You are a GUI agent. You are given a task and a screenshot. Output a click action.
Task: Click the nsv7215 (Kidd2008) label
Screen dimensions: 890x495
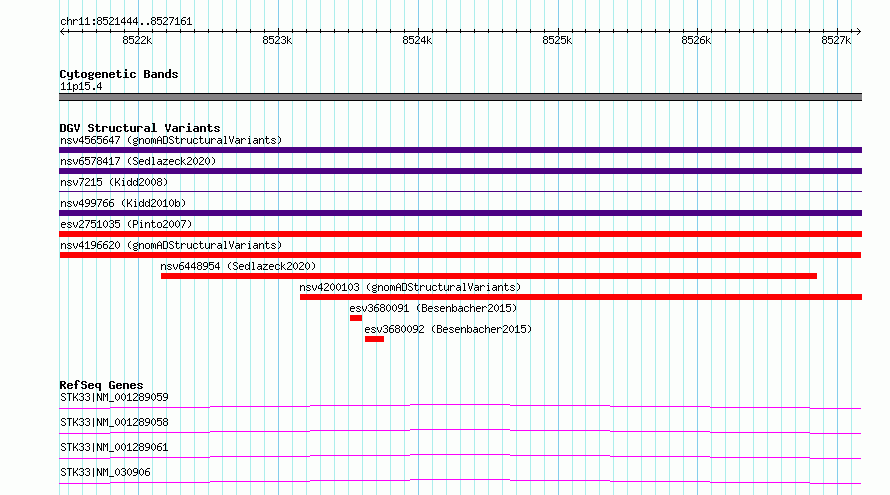(x=114, y=182)
